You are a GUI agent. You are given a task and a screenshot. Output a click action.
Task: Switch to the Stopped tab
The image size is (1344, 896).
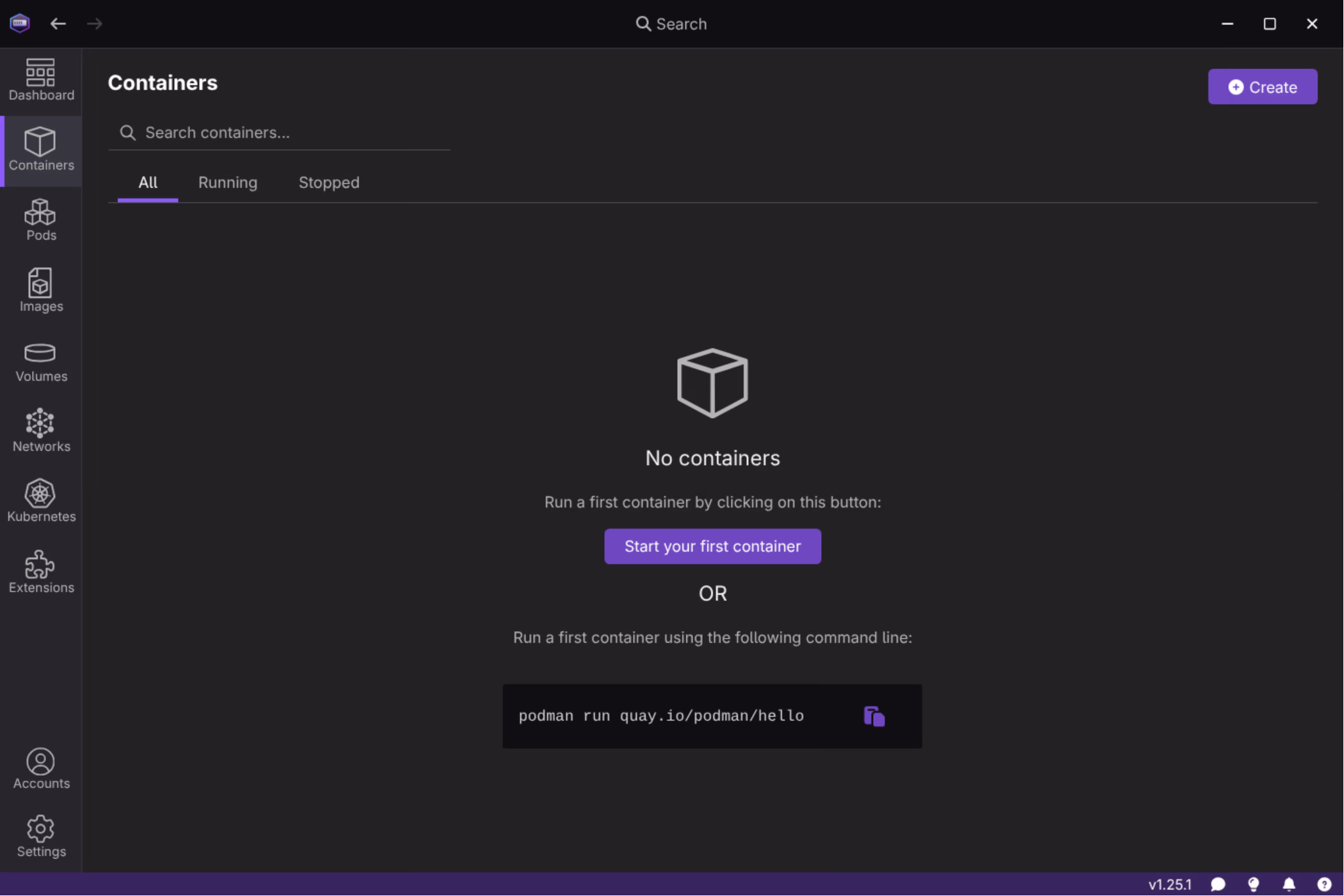pos(329,183)
